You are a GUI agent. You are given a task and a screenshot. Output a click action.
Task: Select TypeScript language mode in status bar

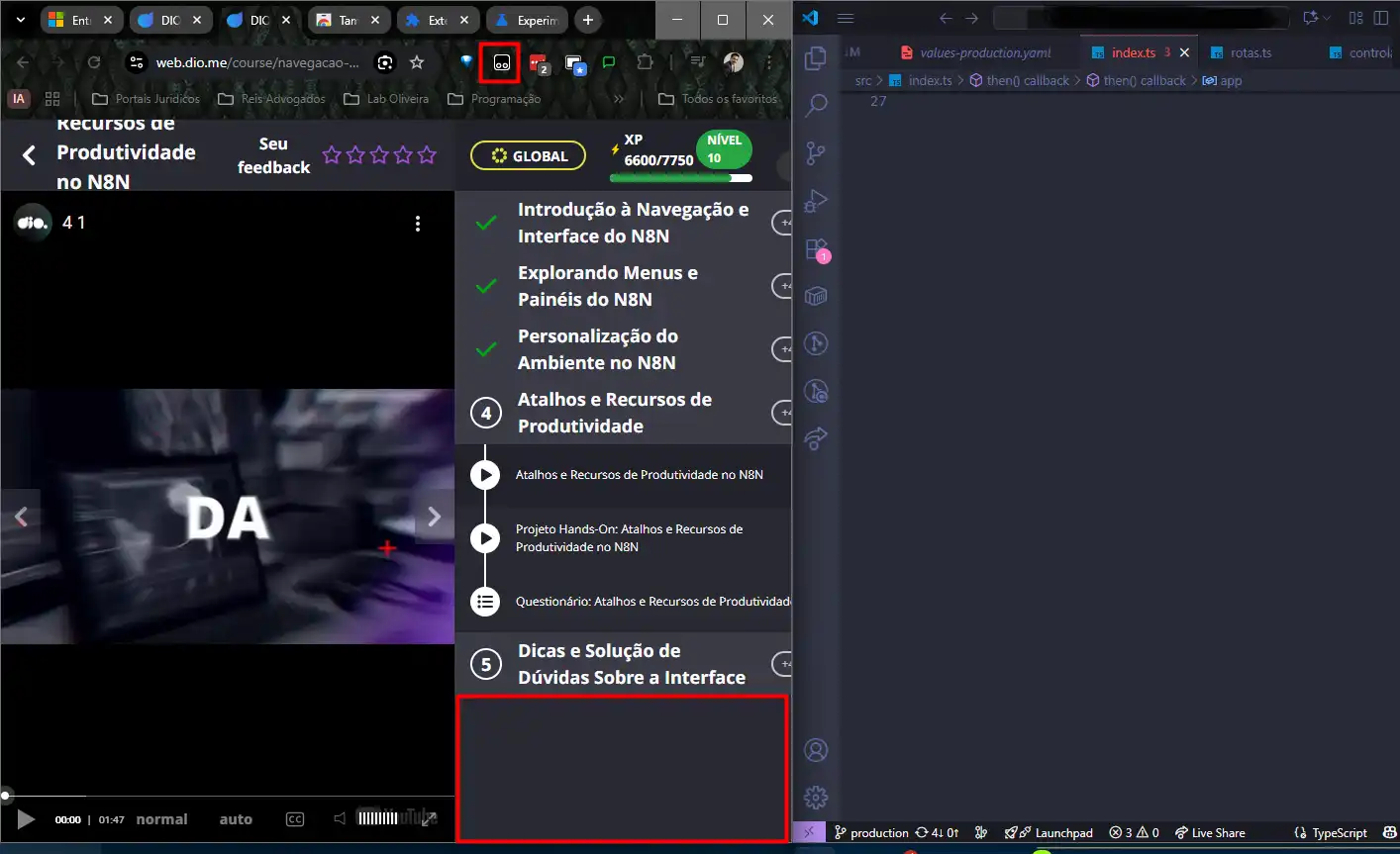tap(1340, 832)
